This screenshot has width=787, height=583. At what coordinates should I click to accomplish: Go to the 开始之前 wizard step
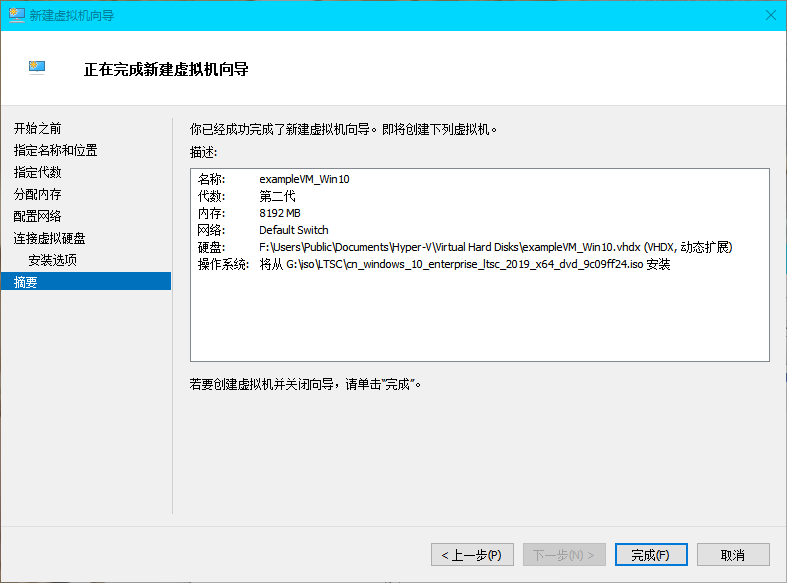pyautogui.click(x=37, y=128)
